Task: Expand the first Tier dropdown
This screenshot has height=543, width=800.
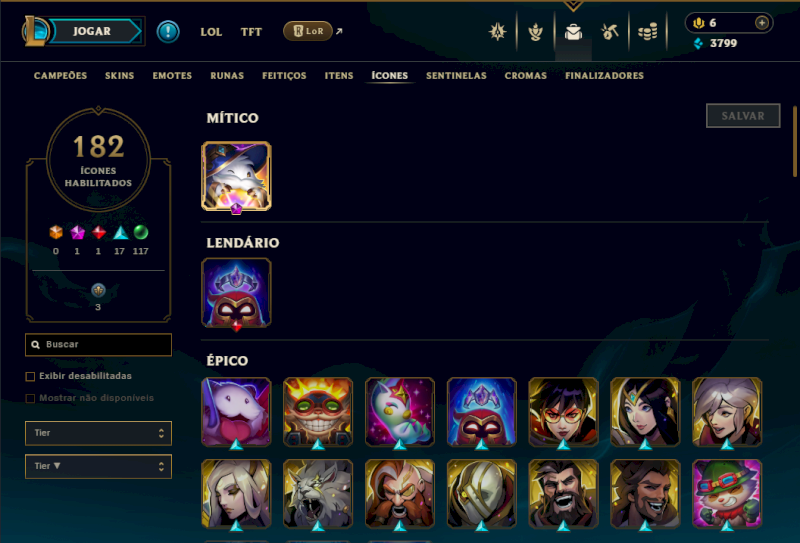Action: 98,433
